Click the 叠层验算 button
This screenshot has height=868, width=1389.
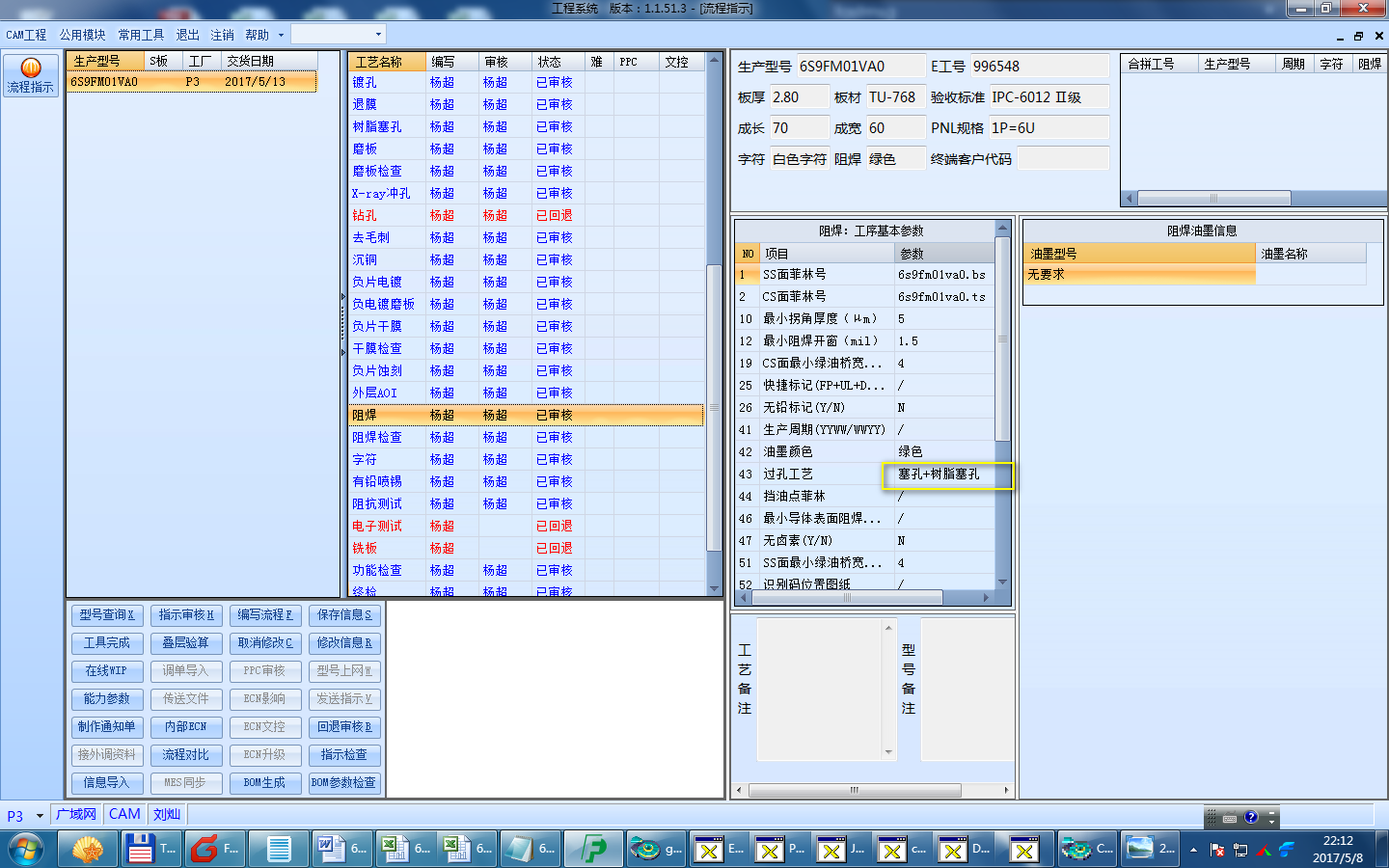[x=186, y=643]
